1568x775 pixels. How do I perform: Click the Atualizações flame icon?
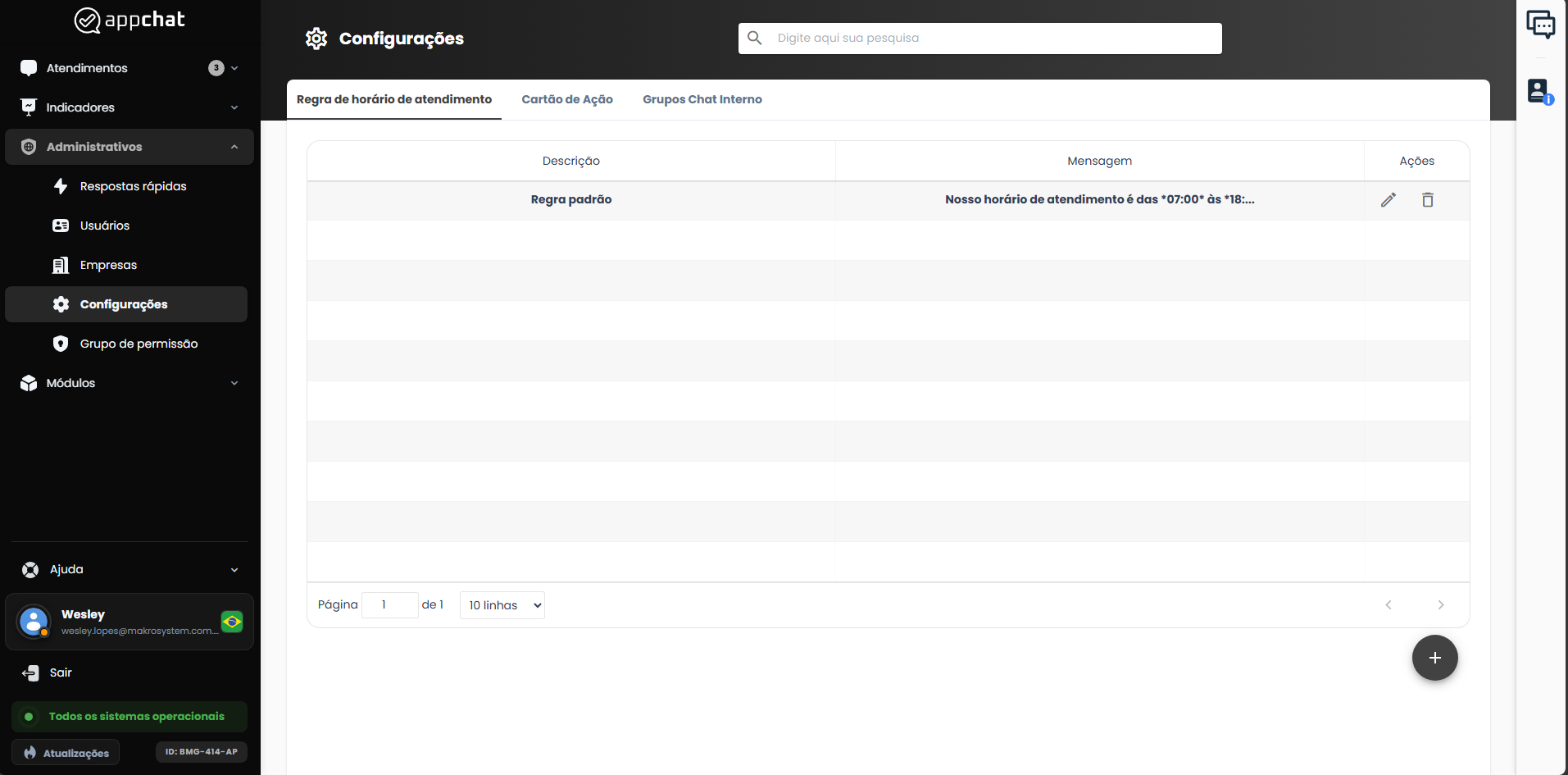30,753
